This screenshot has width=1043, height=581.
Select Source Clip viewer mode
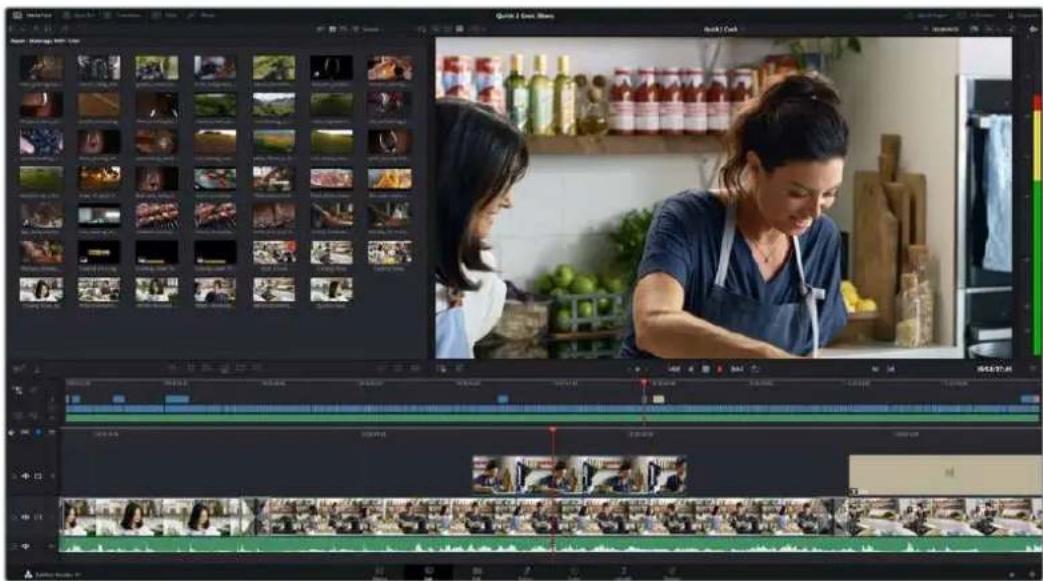(x=436, y=29)
